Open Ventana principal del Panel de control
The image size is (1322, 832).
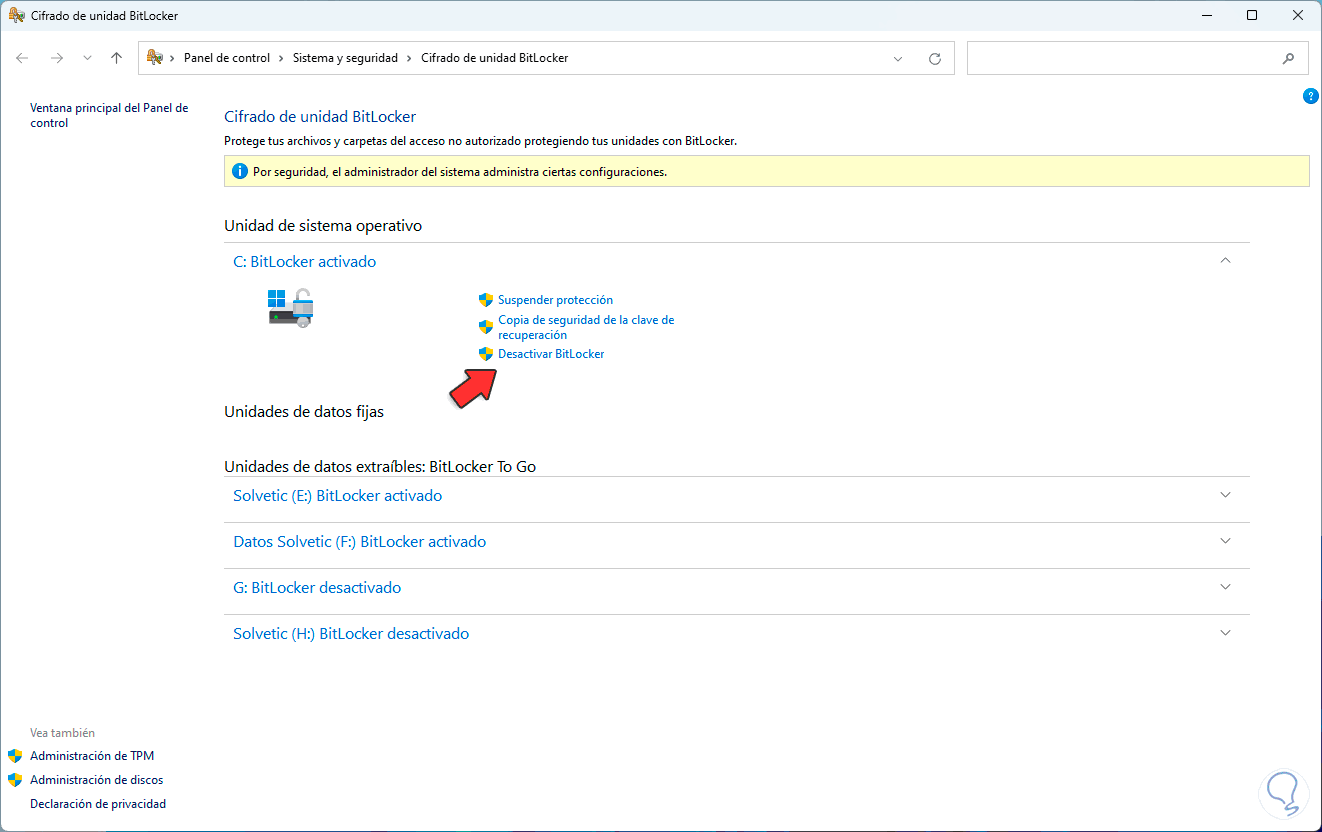[x=109, y=115]
